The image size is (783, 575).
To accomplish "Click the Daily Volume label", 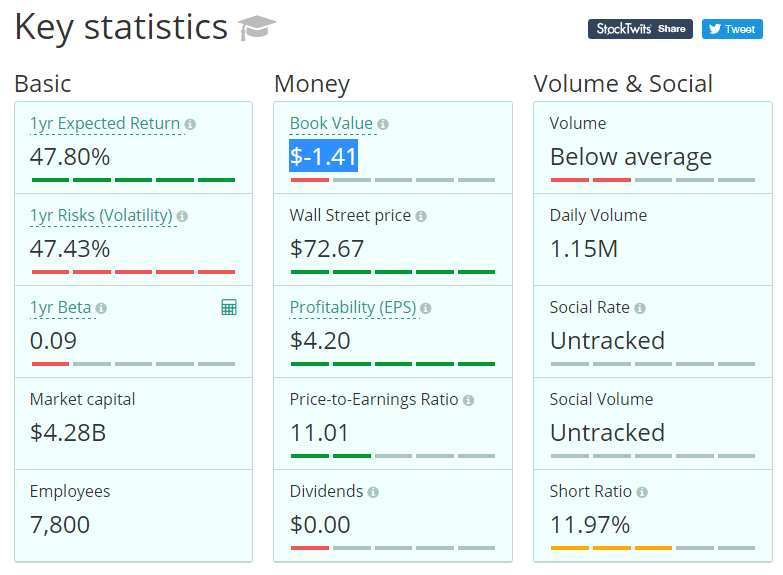I will [x=598, y=215].
